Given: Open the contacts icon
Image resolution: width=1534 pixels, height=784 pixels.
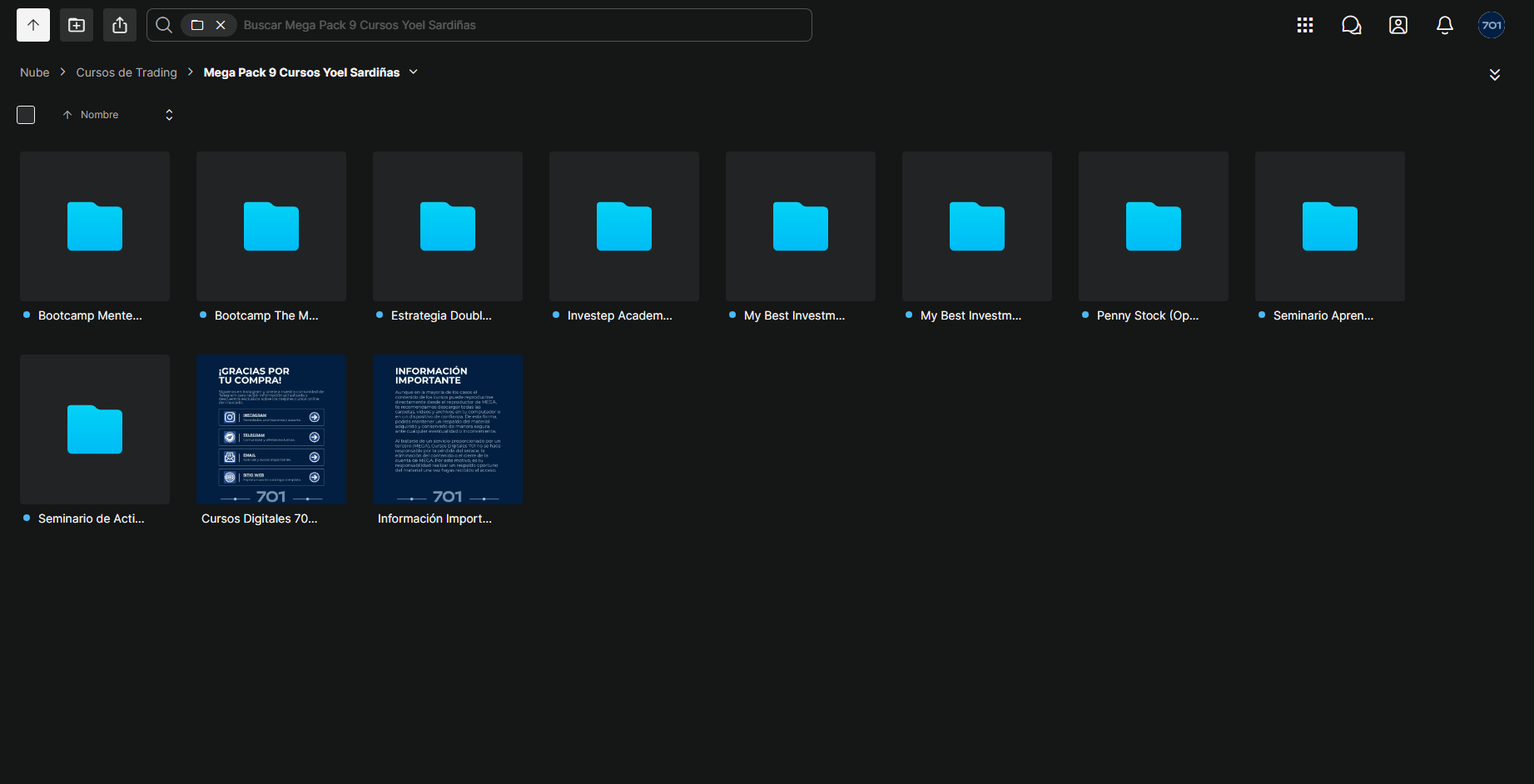Looking at the screenshot, I should click(1398, 25).
